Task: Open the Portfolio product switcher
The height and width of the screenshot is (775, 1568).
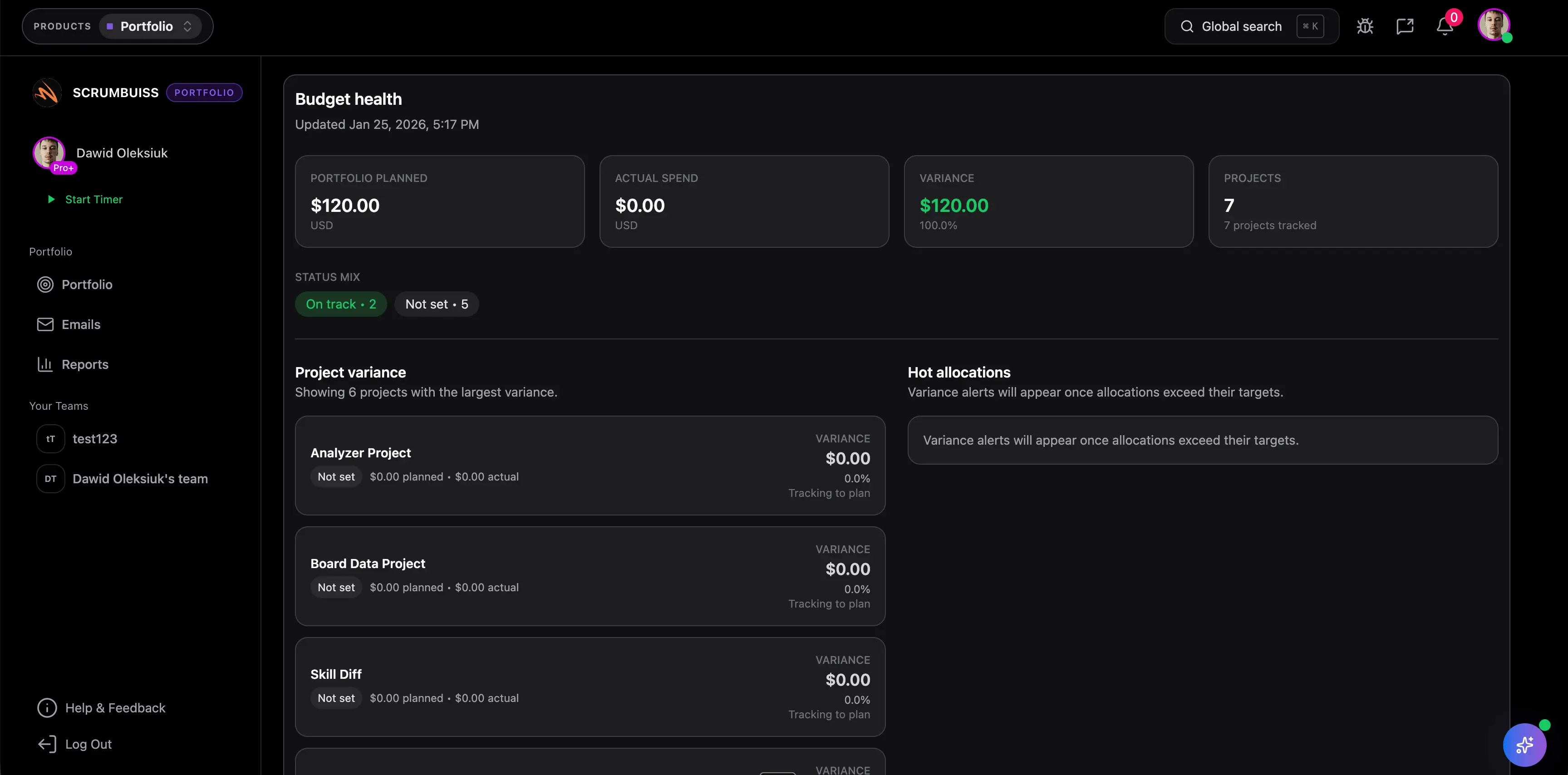Action: pos(146,26)
